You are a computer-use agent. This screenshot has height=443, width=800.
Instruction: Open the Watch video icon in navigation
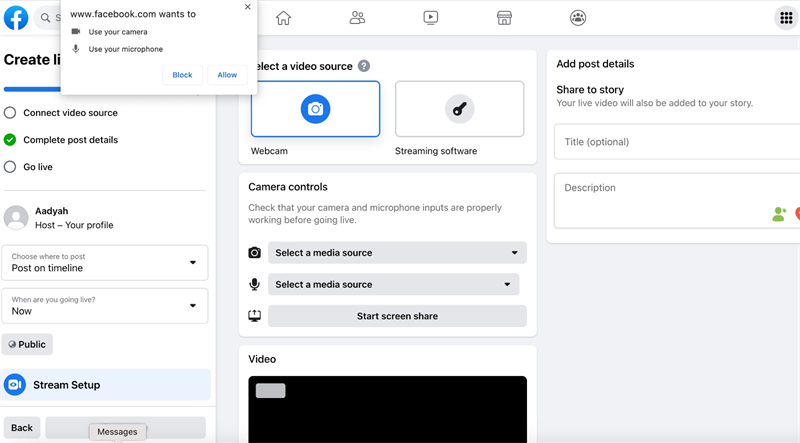point(430,18)
